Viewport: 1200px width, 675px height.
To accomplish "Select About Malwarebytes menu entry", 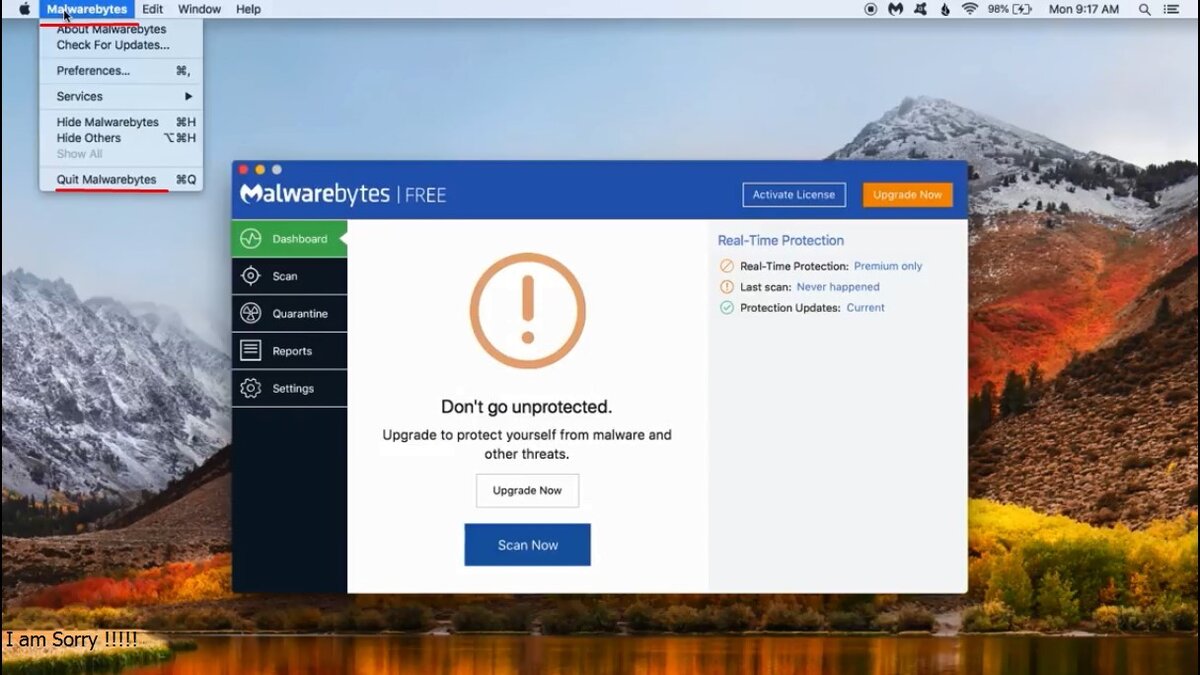I will [x=121, y=30].
